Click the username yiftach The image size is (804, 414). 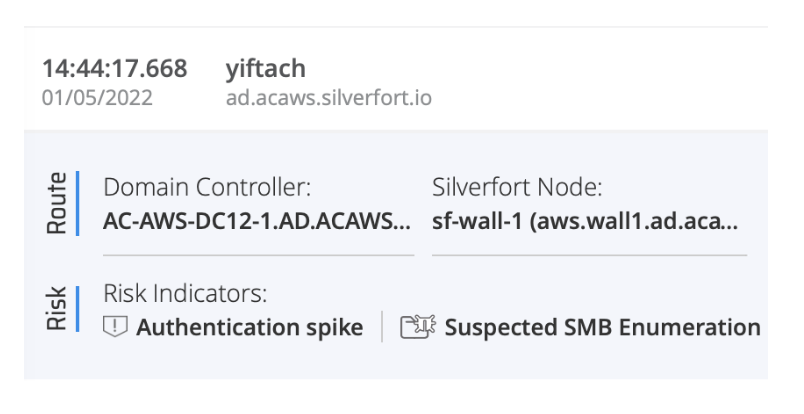pyautogui.click(x=266, y=69)
